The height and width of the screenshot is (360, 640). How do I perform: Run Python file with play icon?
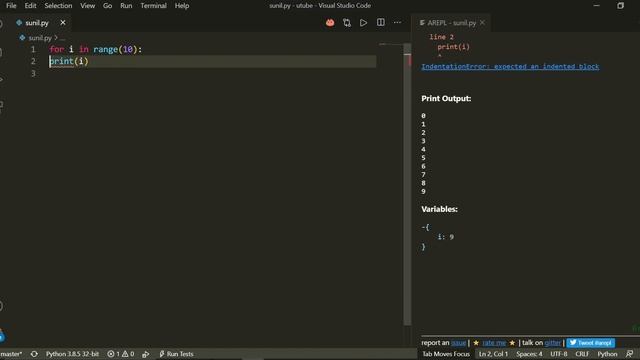pos(363,23)
